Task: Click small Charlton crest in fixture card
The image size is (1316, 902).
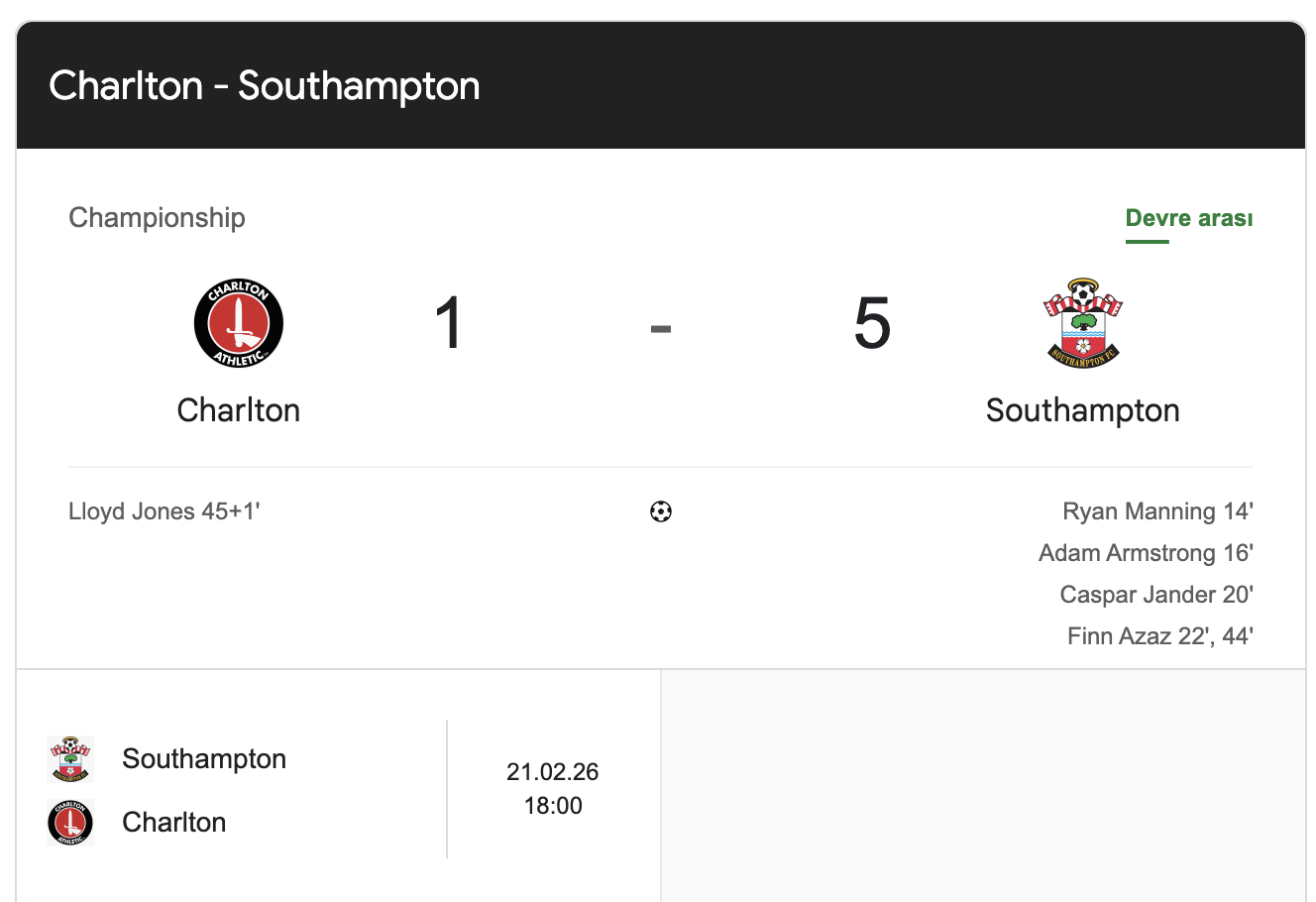Action: [70, 823]
